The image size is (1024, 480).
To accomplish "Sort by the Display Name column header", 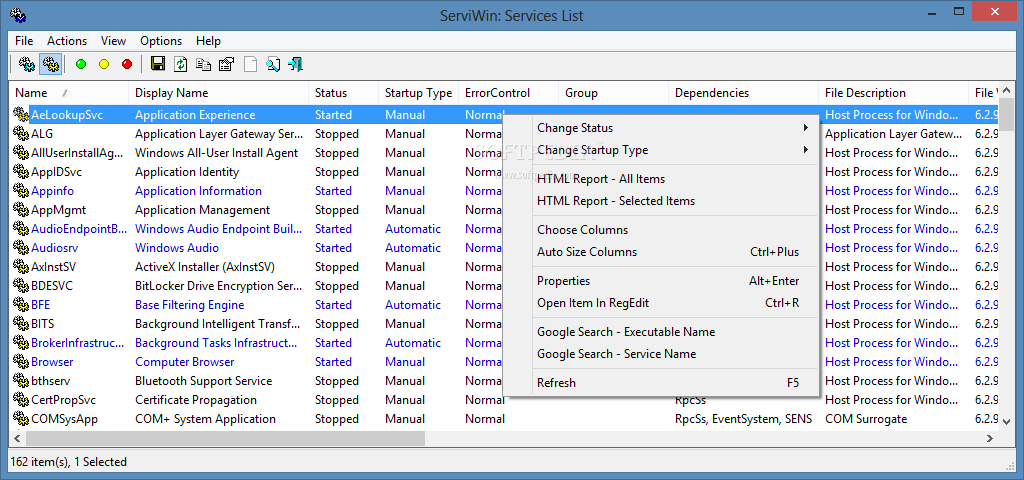I will [219, 93].
